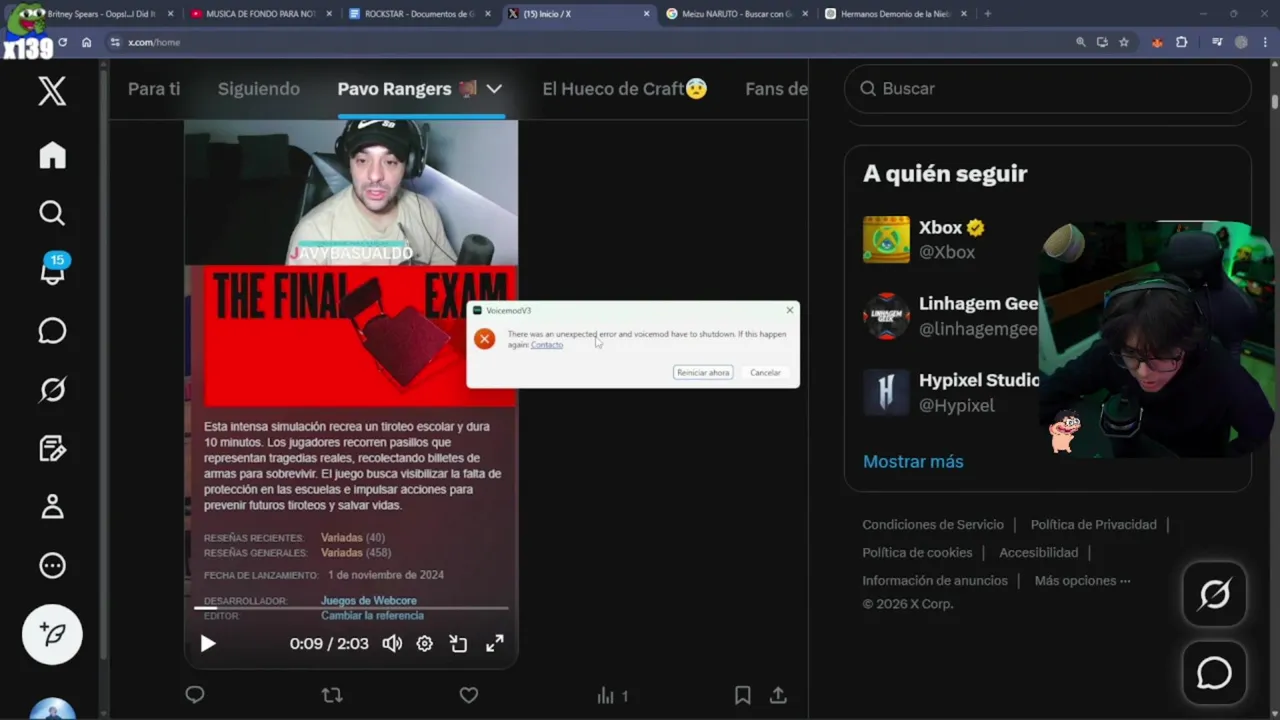Go to Home in X sidebar

point(52,155)
